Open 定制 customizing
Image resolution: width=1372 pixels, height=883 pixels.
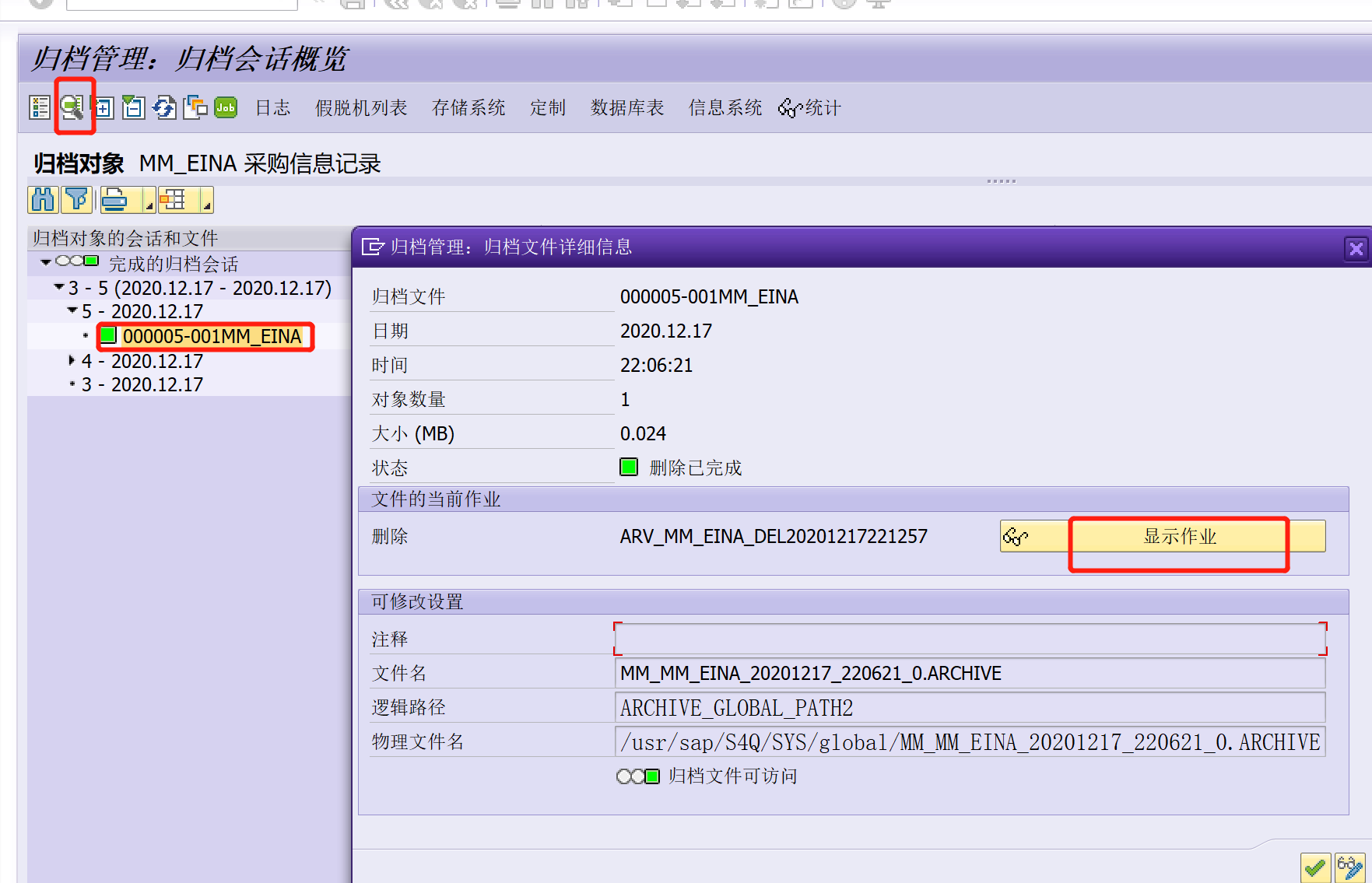(x=548, y=108)
